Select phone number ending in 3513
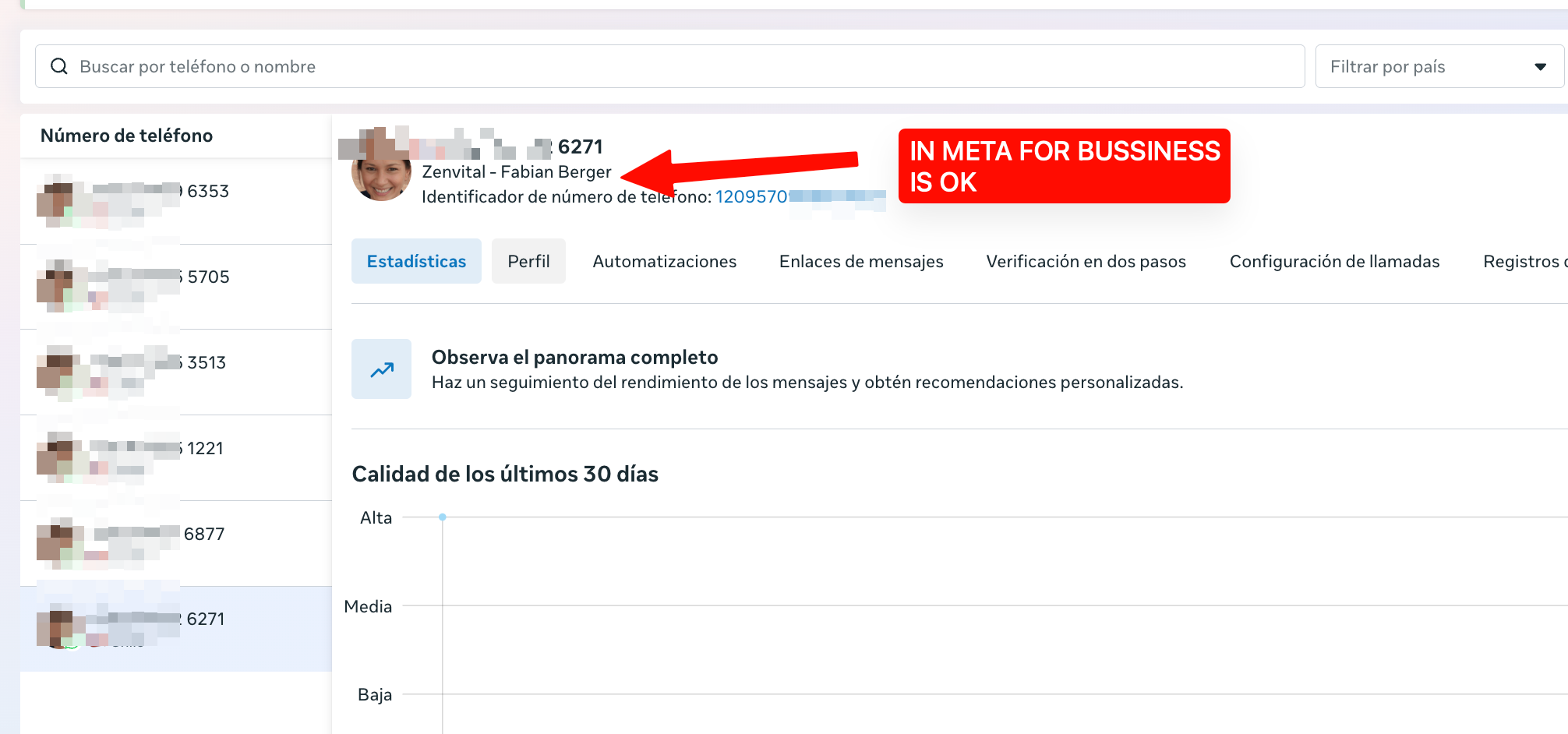Screen dimensions: 1568x734 coord(176,372)
